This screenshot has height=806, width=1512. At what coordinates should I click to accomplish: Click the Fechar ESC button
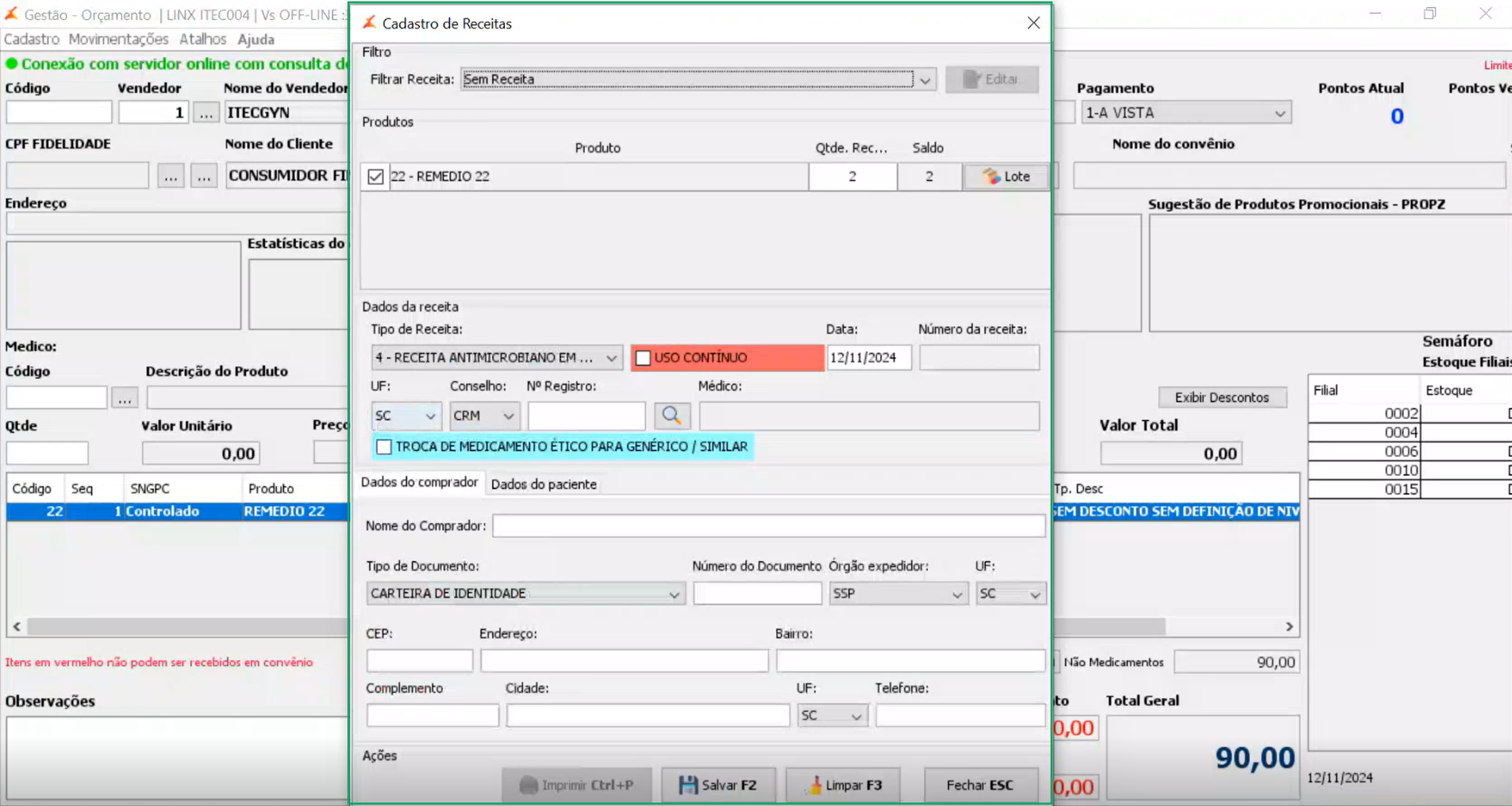click(x=980, y=785)
